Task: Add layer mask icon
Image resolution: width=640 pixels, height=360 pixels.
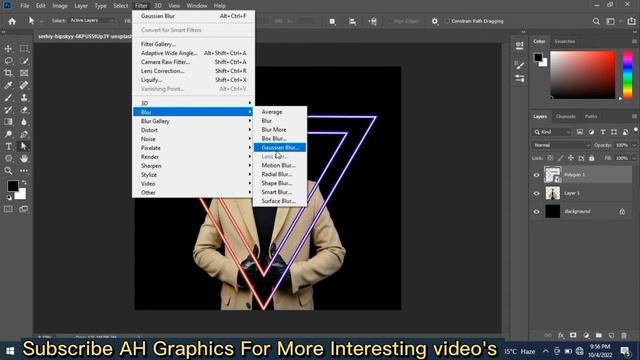Action: coord(573,335)
